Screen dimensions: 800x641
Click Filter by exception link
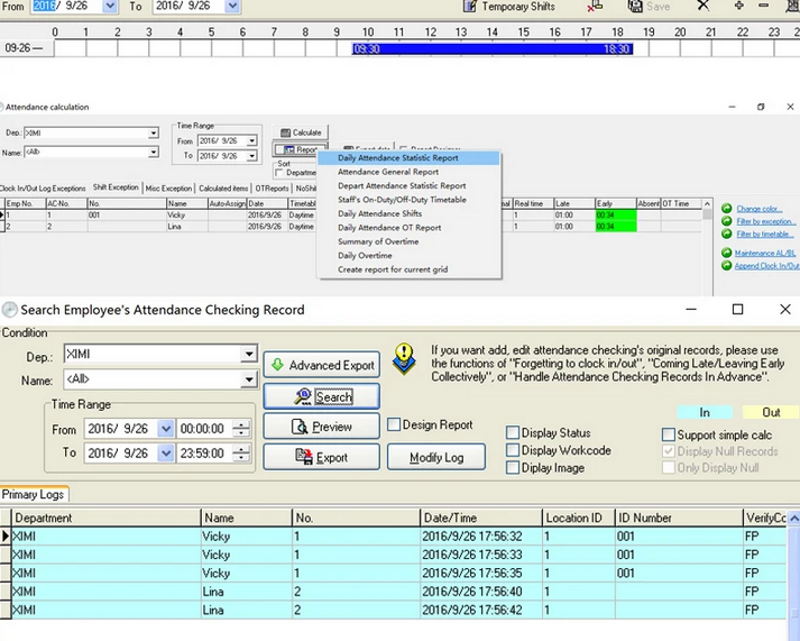click(x=766, y=221)
